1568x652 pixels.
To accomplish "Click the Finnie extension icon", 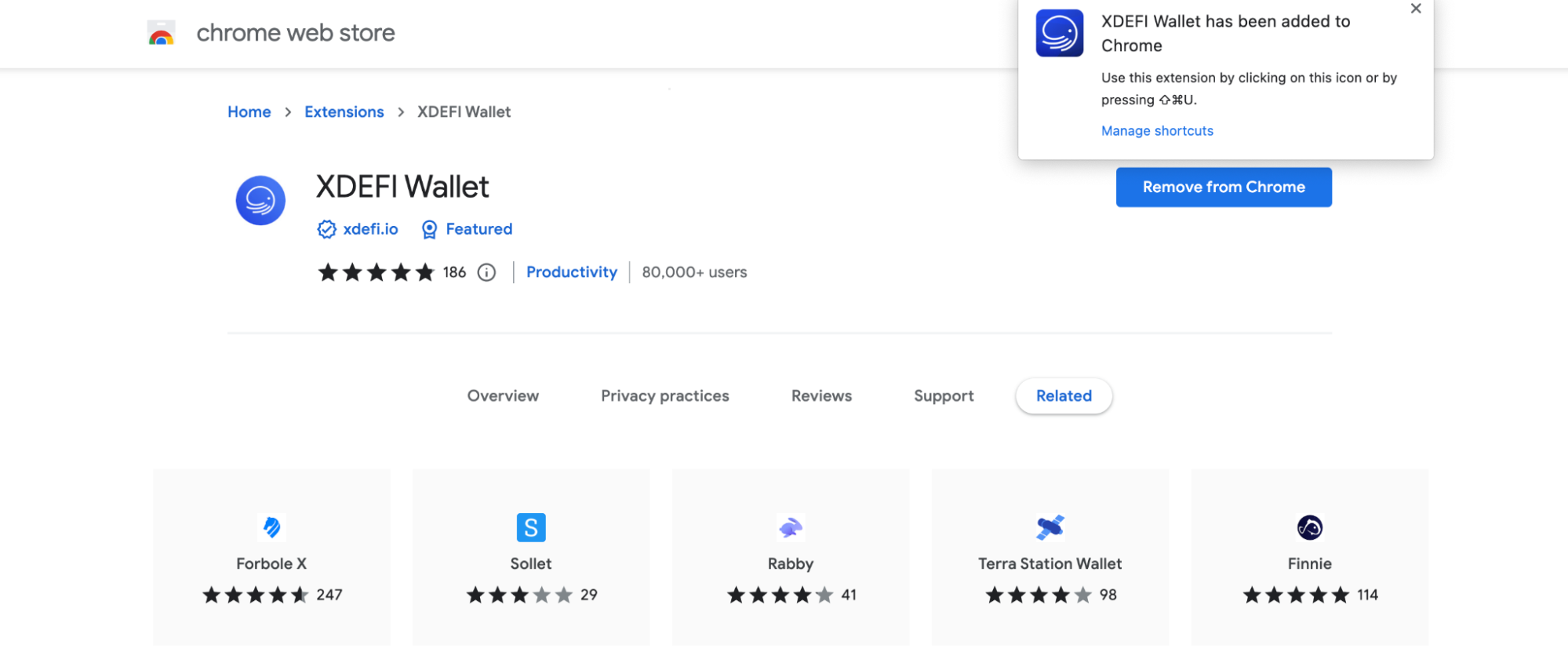I will point(1309,527).
